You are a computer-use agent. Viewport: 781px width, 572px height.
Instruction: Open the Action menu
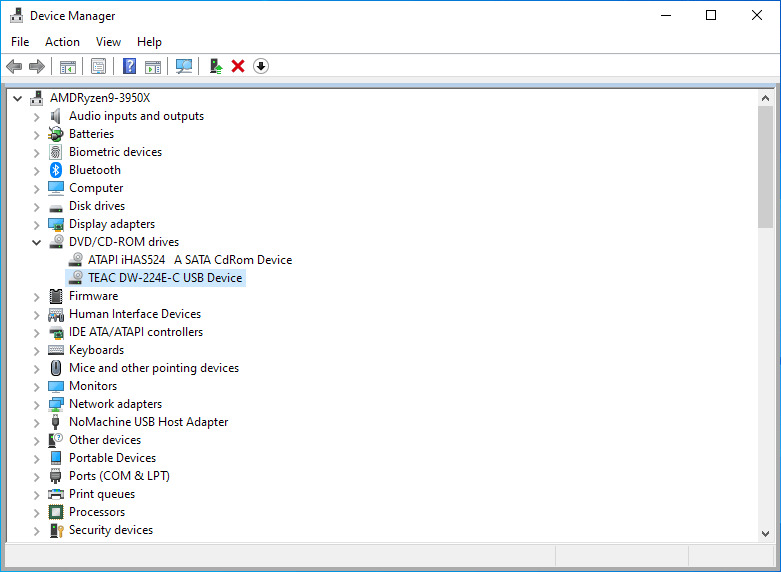point(62,42)
